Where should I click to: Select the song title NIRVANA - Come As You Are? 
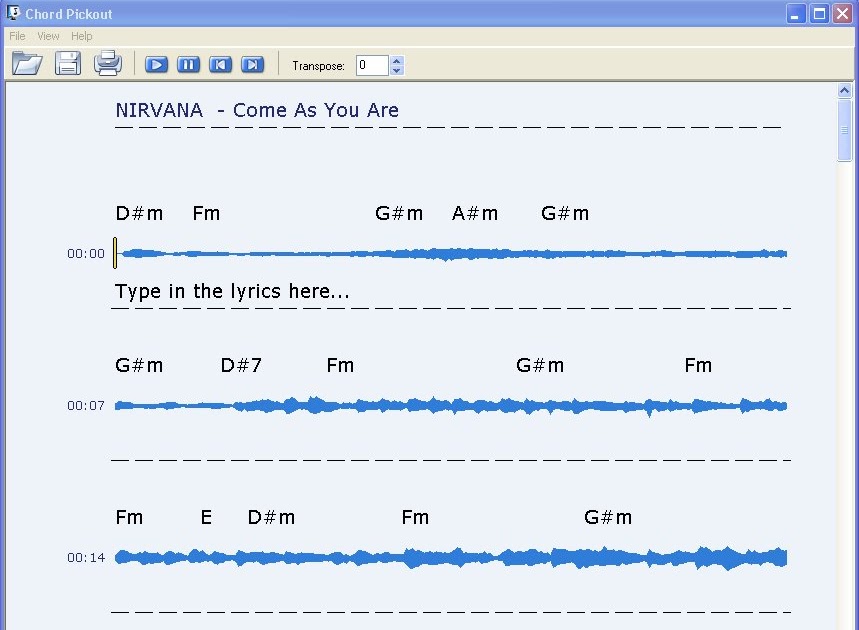pyautogui.click(x=257, y=110)
